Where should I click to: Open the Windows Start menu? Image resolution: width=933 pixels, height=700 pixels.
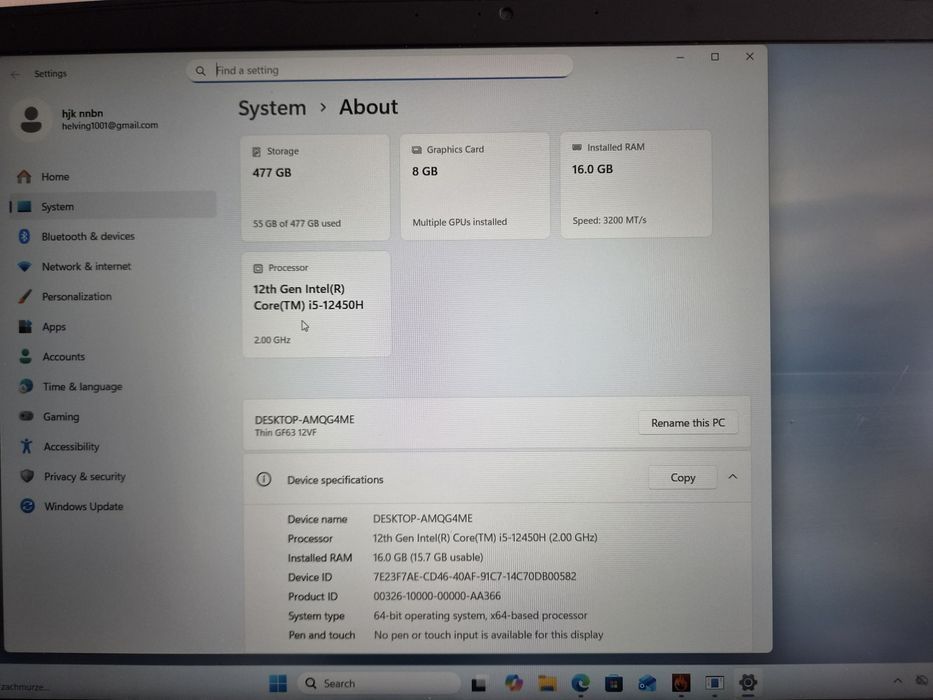[278, 683]
